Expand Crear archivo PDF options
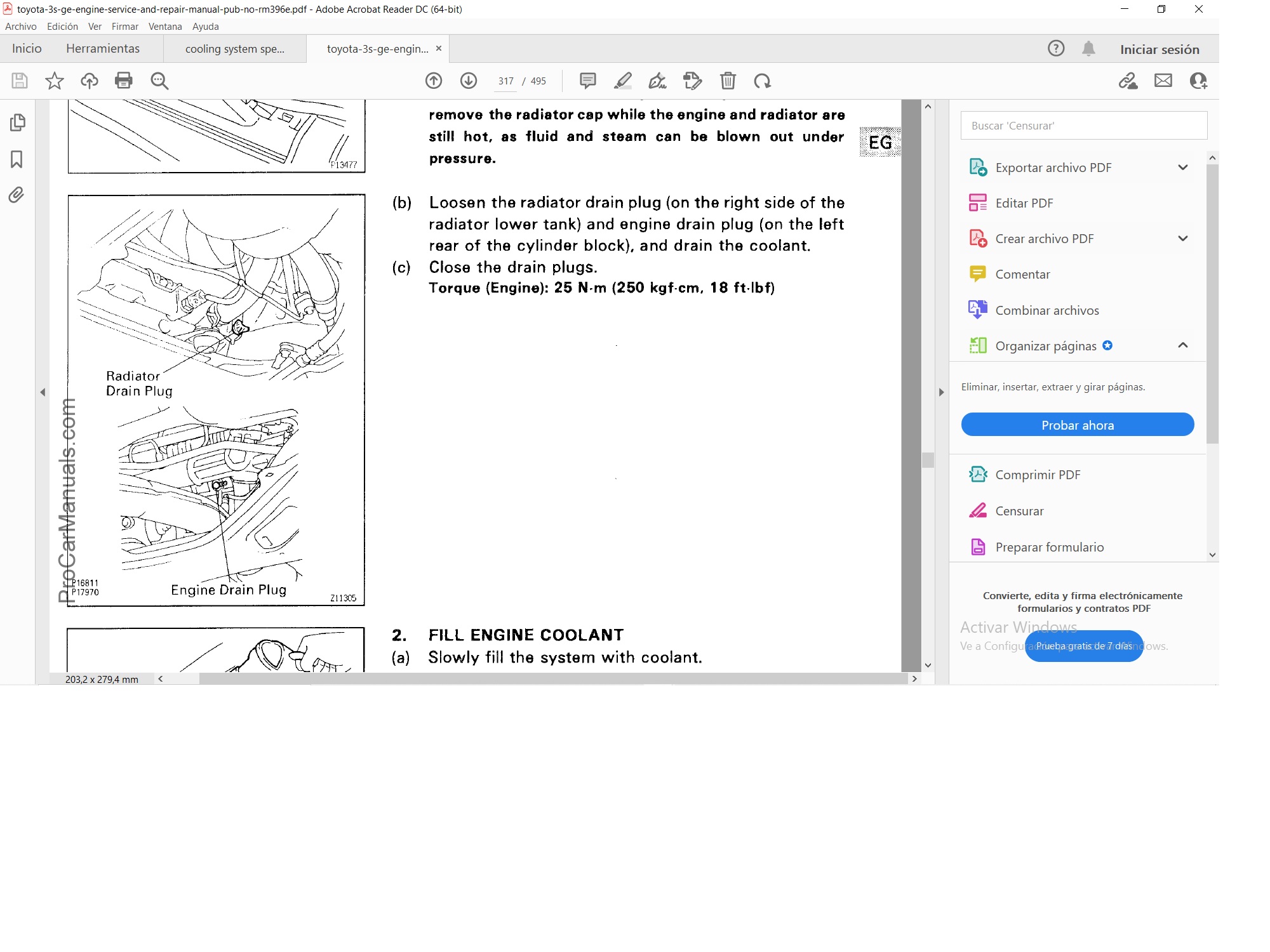 pyautogui.click(x=1182, y=239)
